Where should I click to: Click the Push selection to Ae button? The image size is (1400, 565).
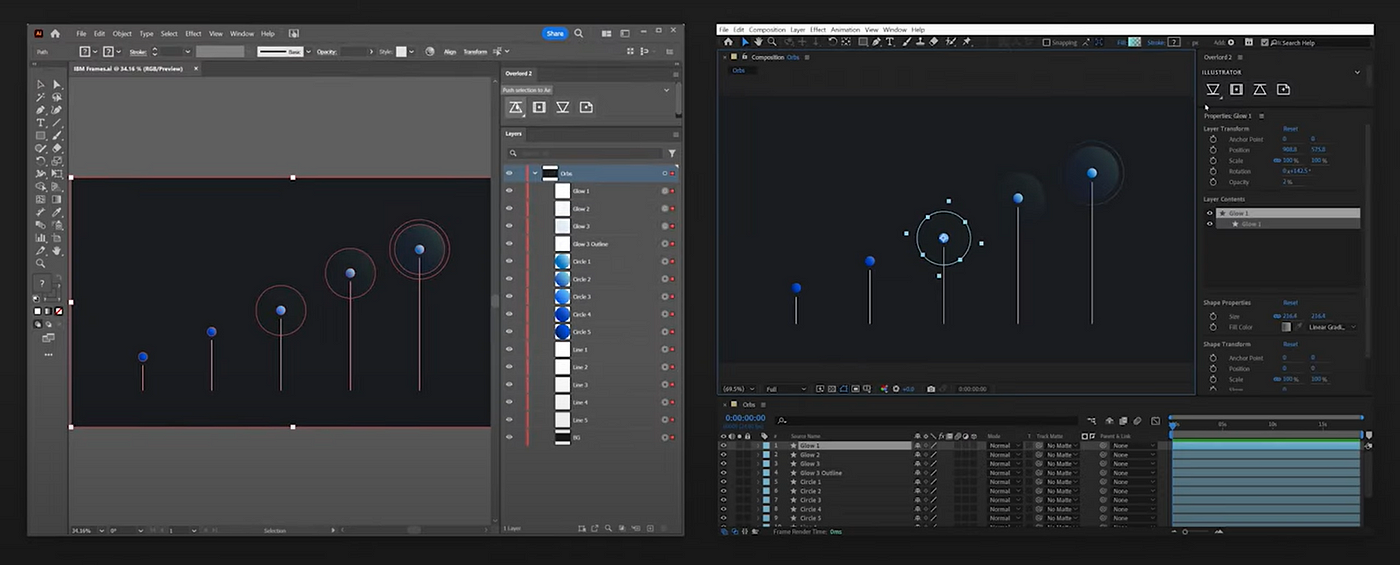click(x=516, y=107)
